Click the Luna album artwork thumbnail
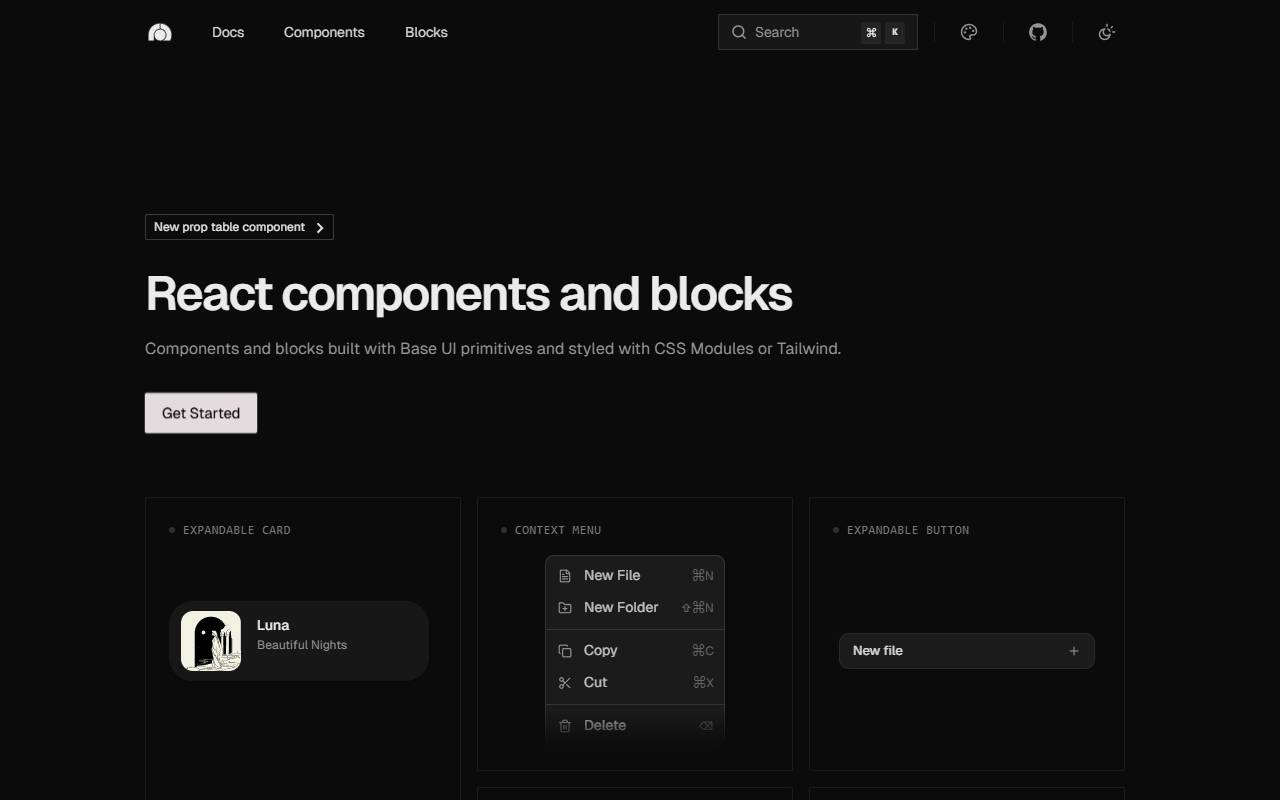This screenshot has width=1280, height=800. [x=211, y=641]
